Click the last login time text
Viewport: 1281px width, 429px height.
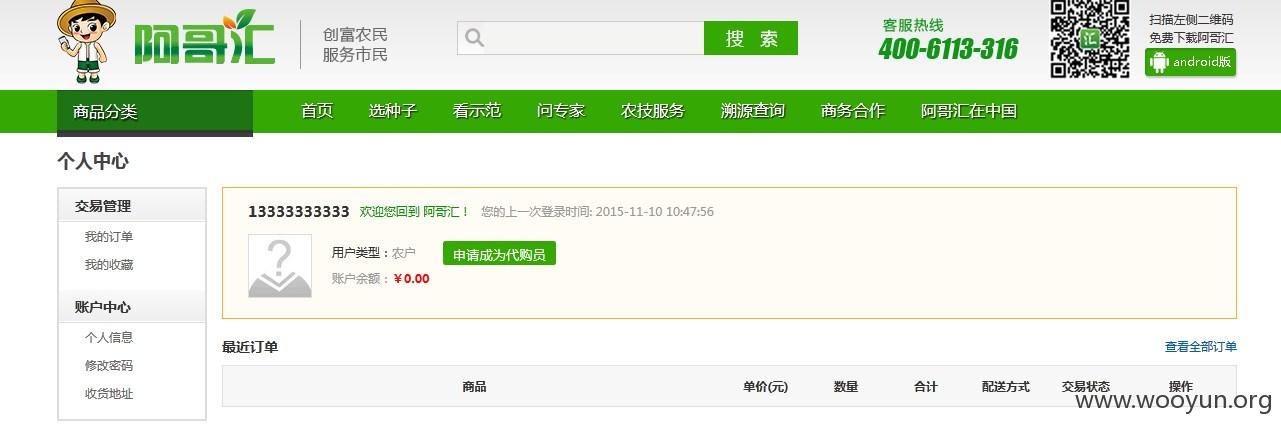pyautogui.click(x=597, y=212)
